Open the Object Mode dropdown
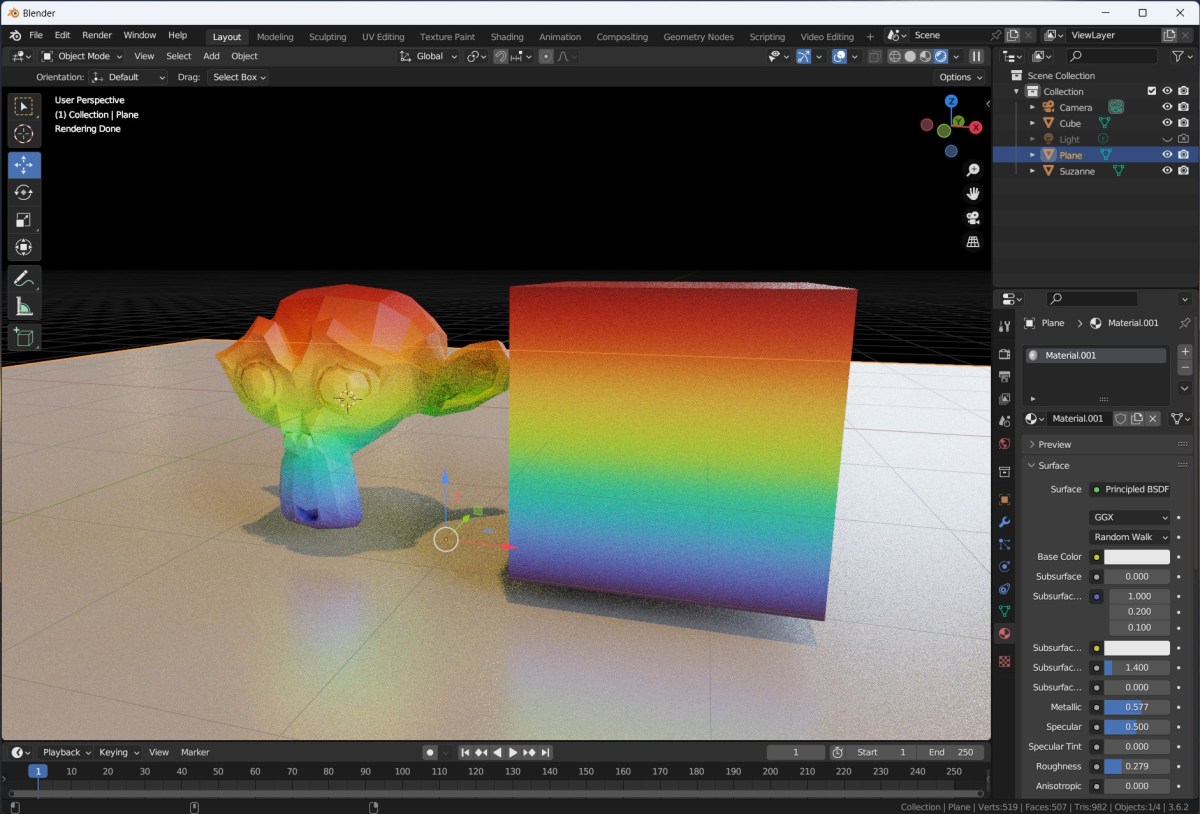Image resolution: width=1200 pixels, height=814 pixels. (82, 56)
